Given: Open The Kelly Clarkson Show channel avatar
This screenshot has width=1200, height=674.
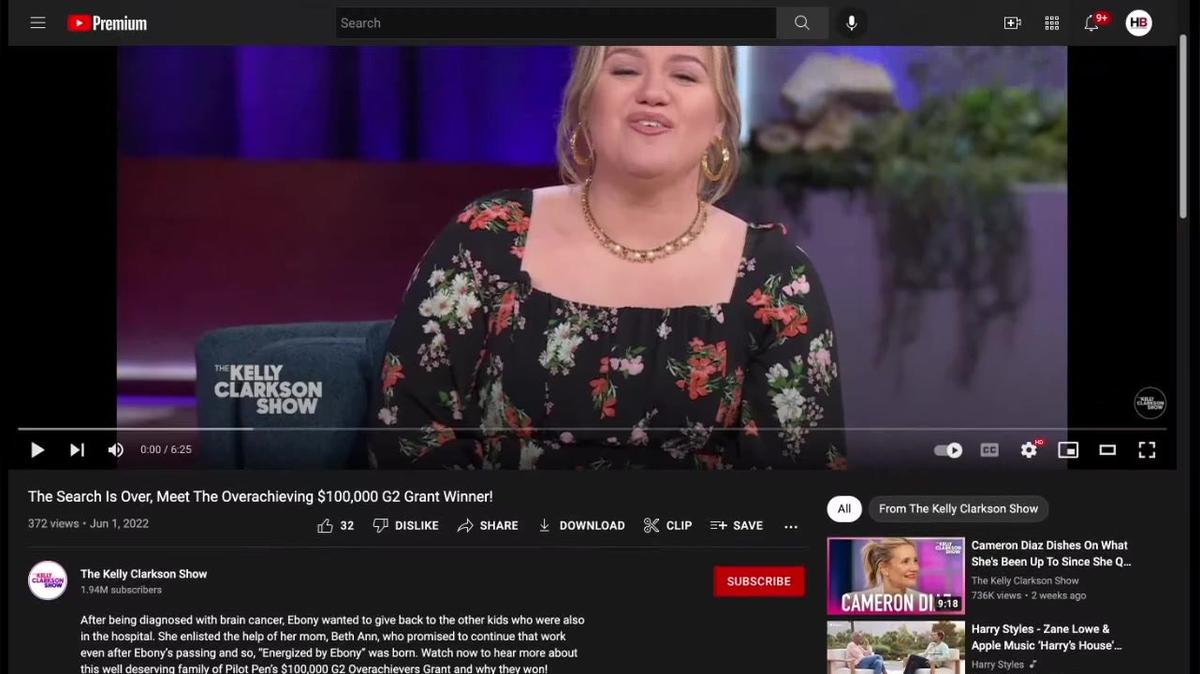Looking at the screenshot, I should (x=47, y=581).
